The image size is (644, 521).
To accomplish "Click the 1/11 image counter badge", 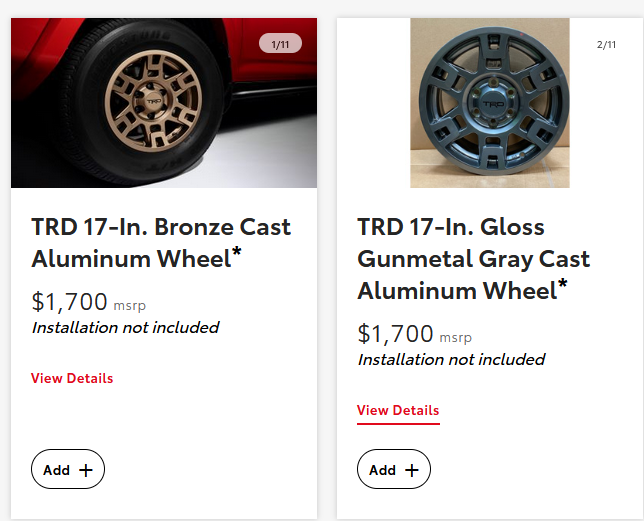I will point(280,44).
